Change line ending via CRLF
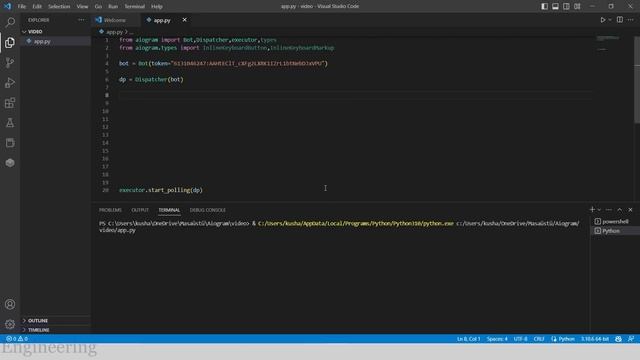 [x=539, y=339]
